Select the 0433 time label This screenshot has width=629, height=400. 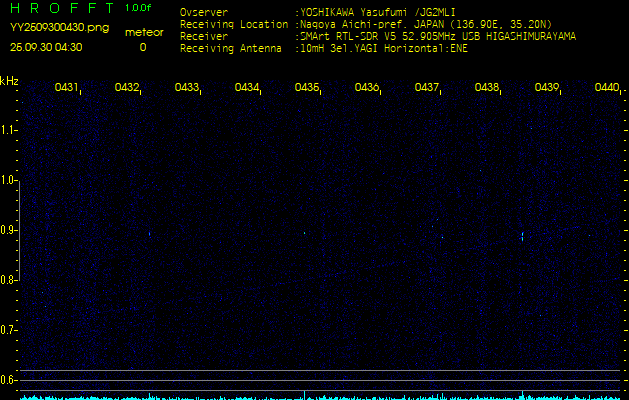point(187,87)
